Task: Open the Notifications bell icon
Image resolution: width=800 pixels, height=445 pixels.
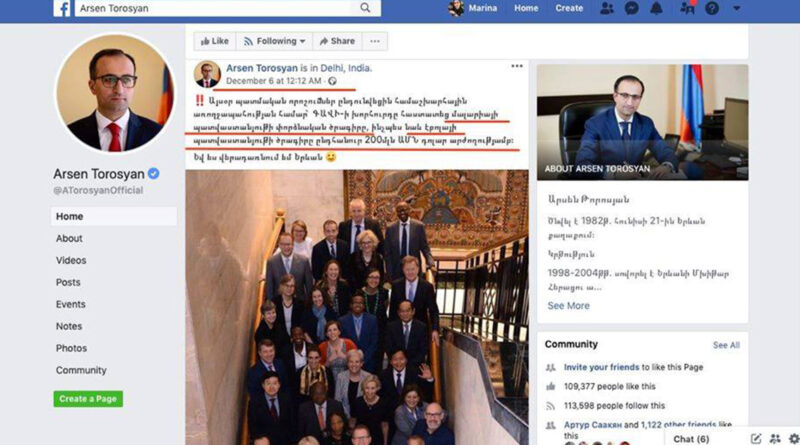Action: pos(656,8)
